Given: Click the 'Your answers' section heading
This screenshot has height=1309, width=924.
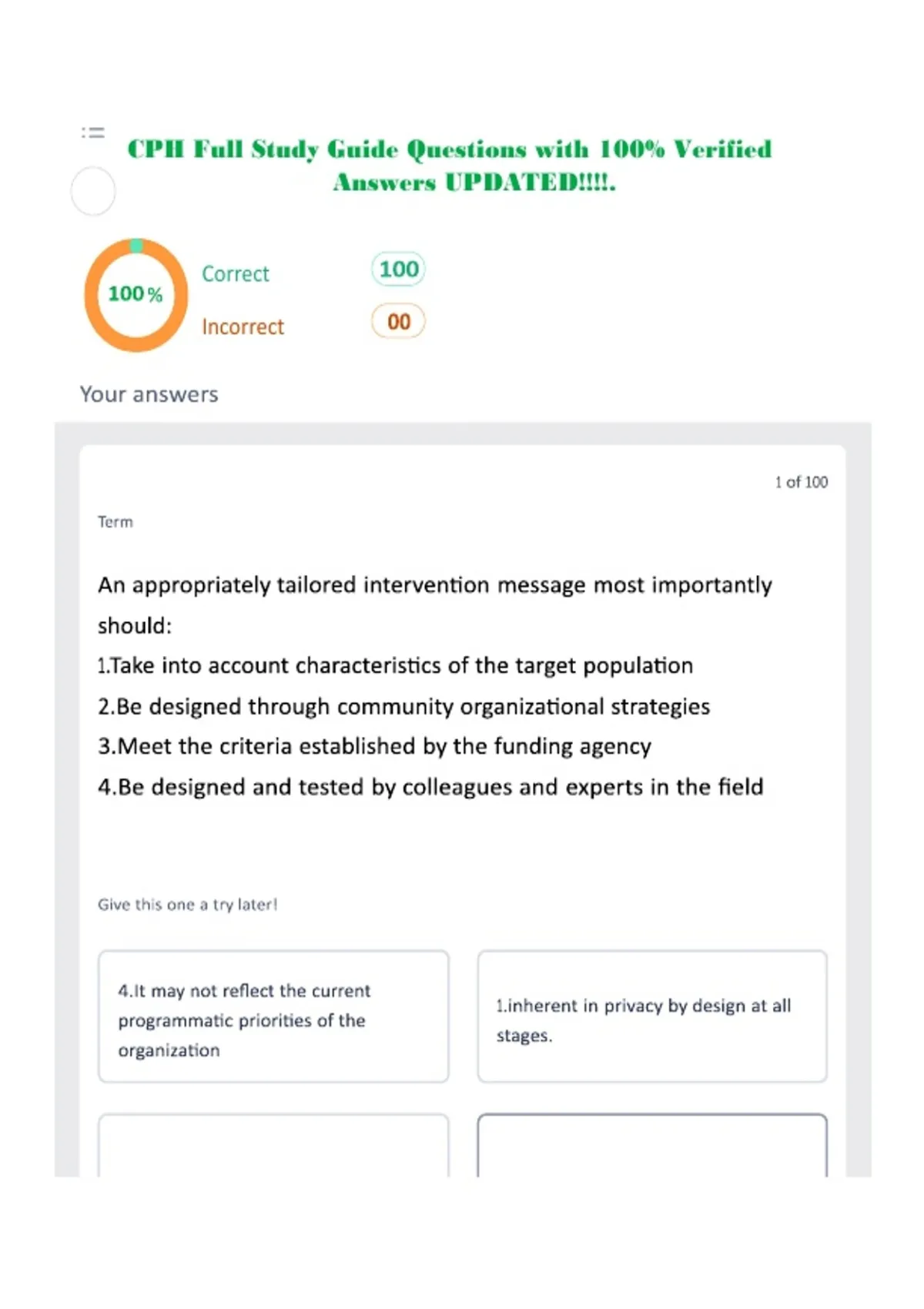Looking at the screenshot, I should [149, 394].
